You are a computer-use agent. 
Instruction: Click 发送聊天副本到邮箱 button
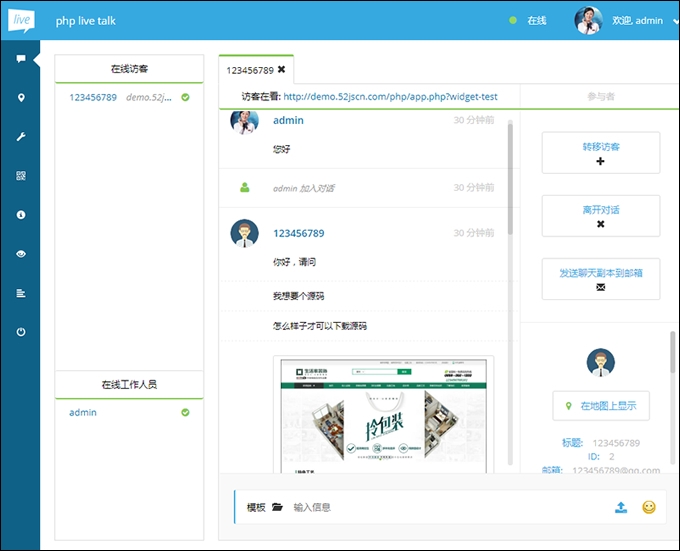coord(601,279)
